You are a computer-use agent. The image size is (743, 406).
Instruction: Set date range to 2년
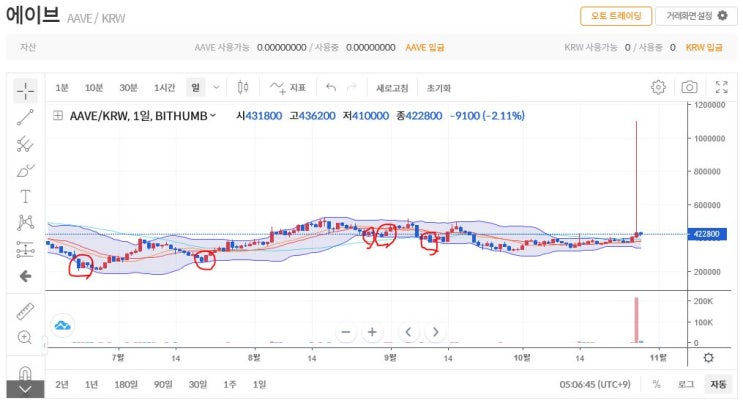tap(62, 384)
